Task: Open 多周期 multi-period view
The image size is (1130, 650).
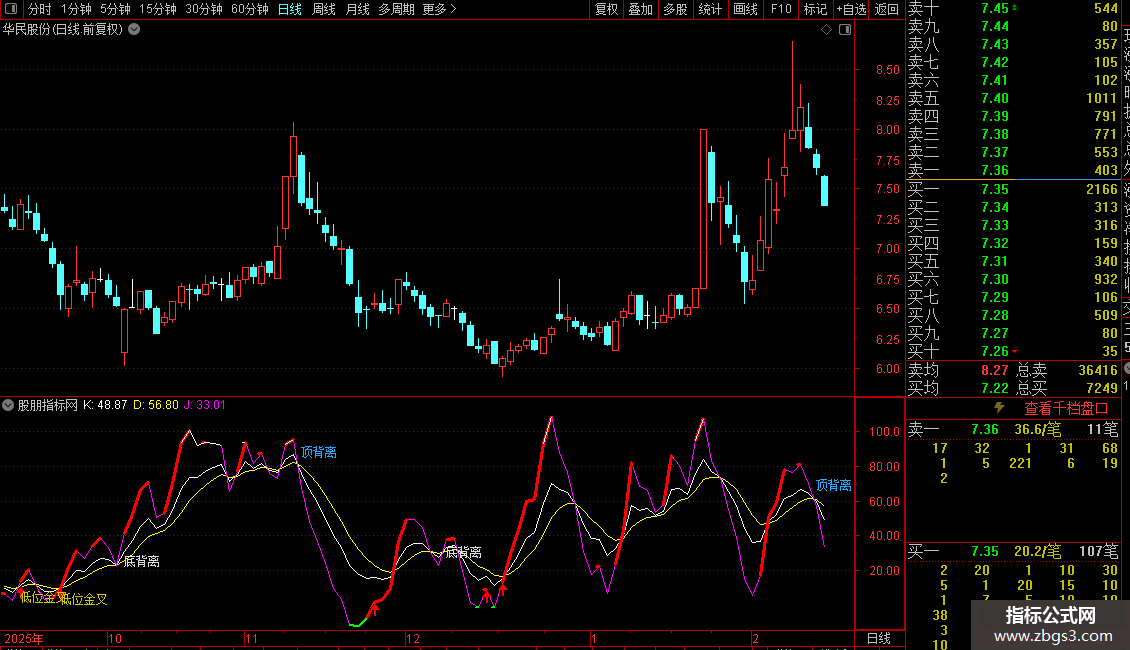Action: click(x=396, y=9)
